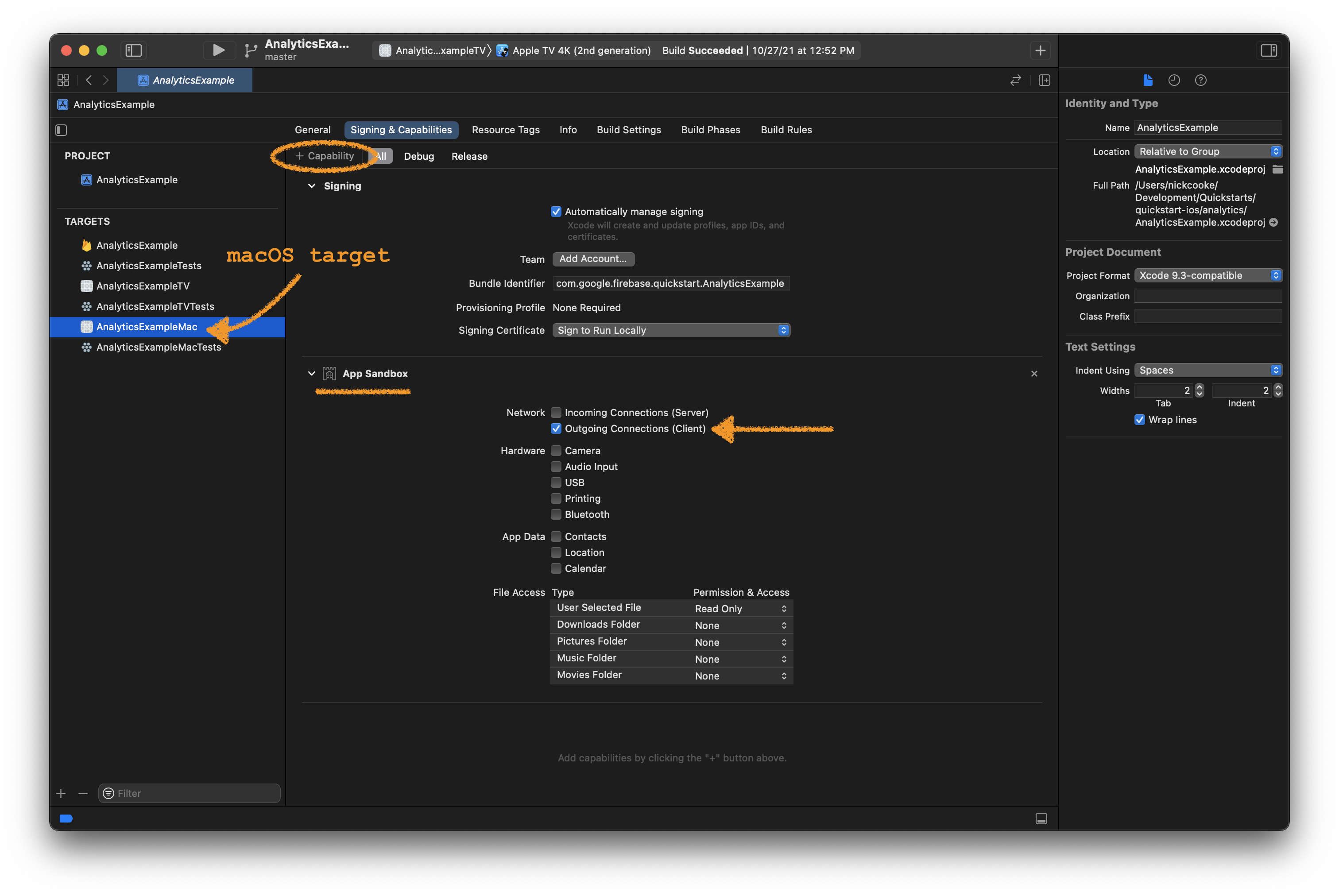Enable Incoming Connections (Server) checkbox
The height and width of the screenshot is (896, 1339).
(556, 413)
